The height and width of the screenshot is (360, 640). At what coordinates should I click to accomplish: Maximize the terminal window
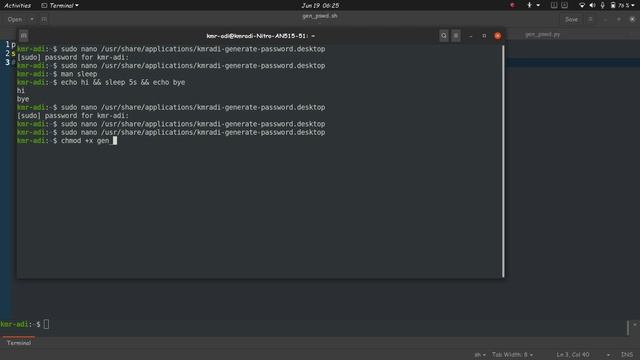(x=484, y=36)
